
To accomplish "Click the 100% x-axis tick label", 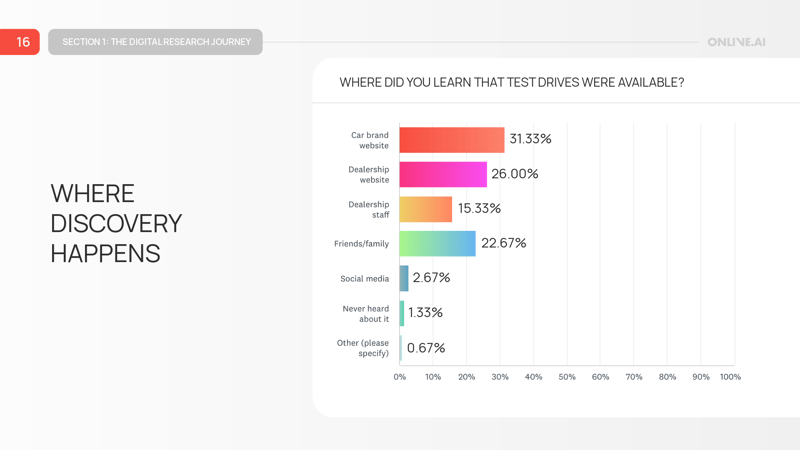I will [x=730, y=377].
